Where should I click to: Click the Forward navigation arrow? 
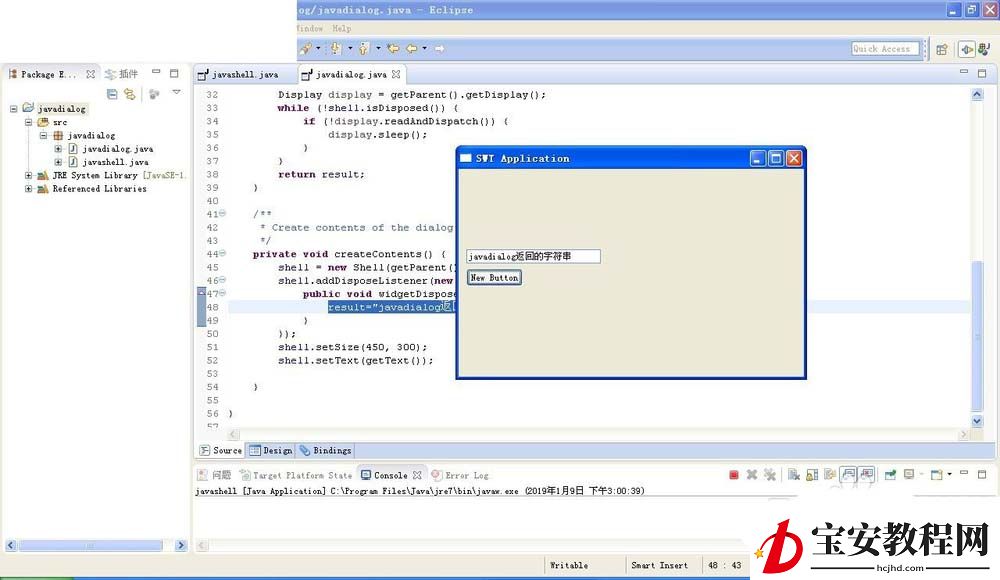[439, 48]
